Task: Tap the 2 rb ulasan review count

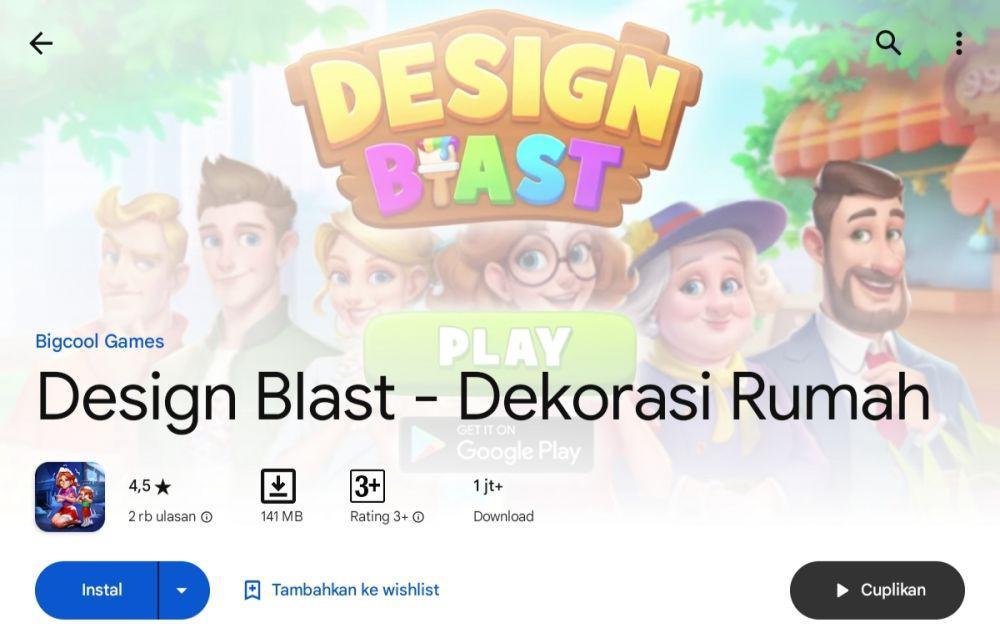Action: coord(162,516)
